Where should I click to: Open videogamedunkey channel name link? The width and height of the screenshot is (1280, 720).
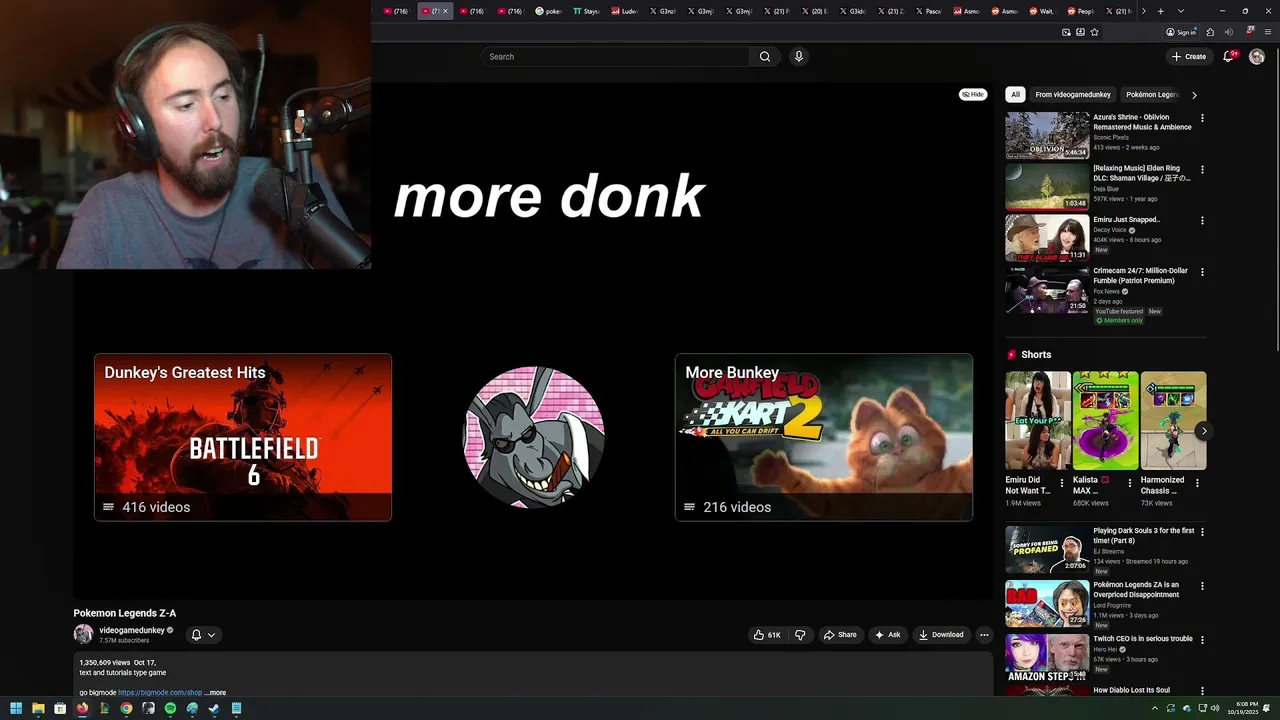131,630
